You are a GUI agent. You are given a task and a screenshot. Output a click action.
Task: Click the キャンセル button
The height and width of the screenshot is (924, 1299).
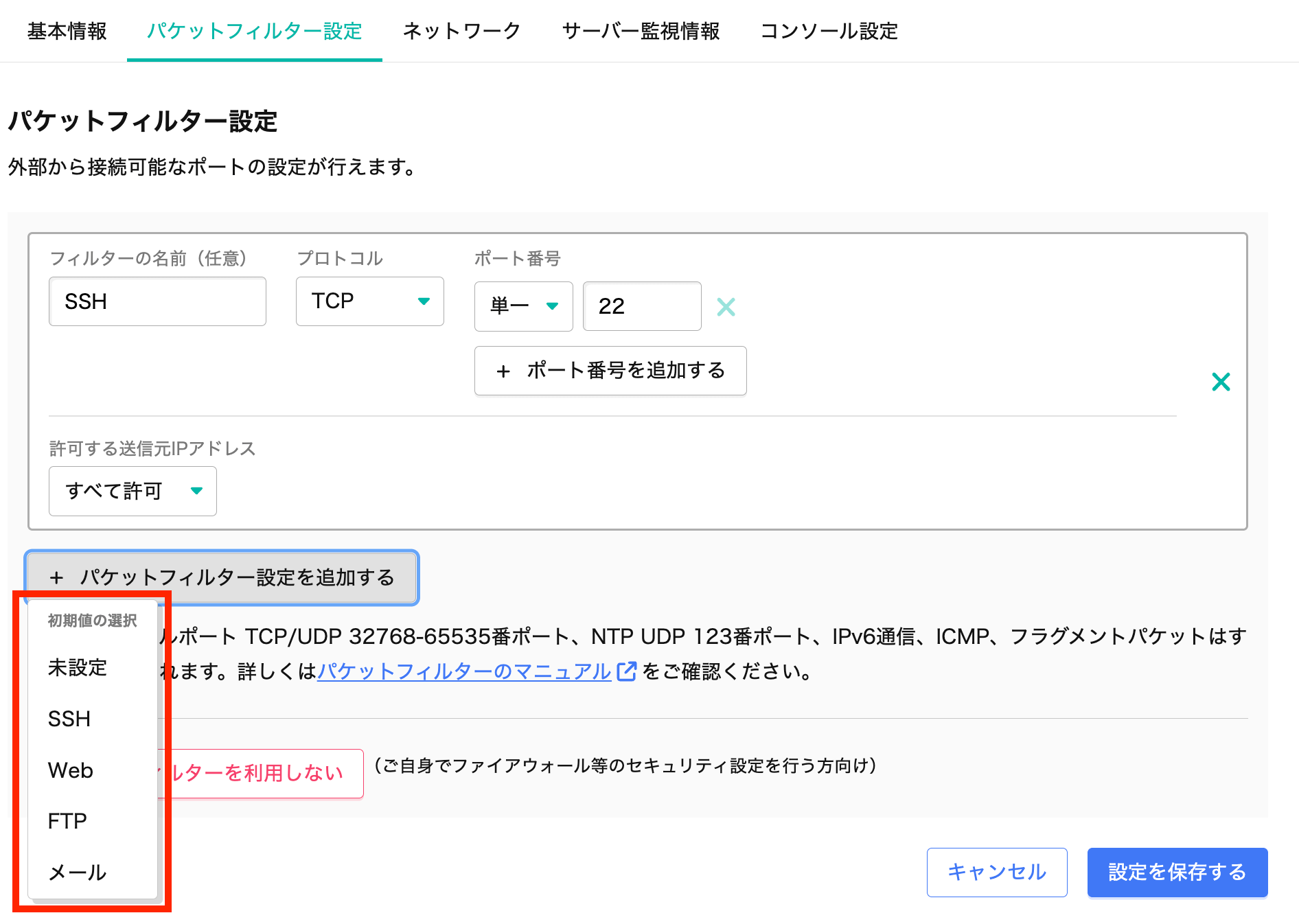point(996,872)
